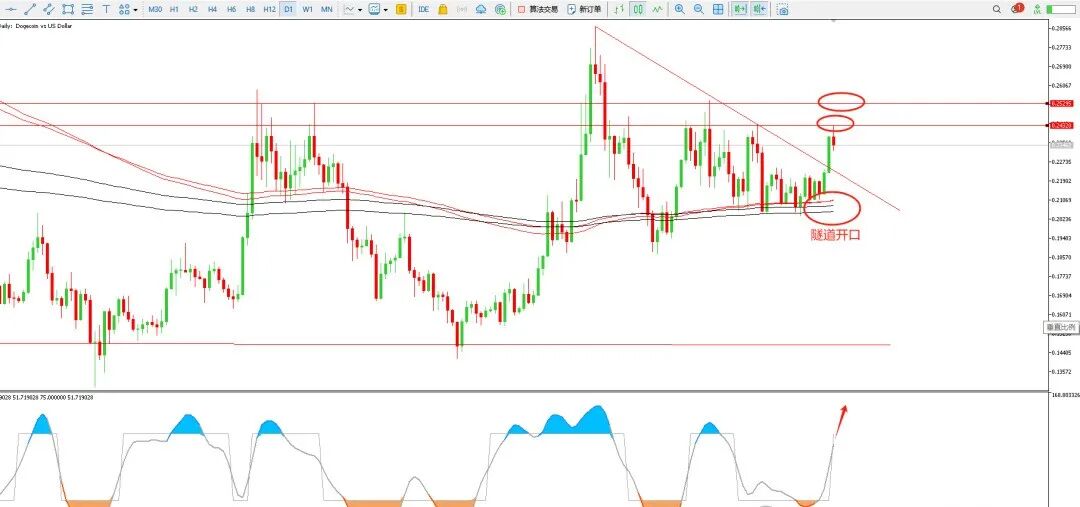Select the rectangle shape tool
The height and width of the screenshot is (507, 1080).
click(68, 10)
